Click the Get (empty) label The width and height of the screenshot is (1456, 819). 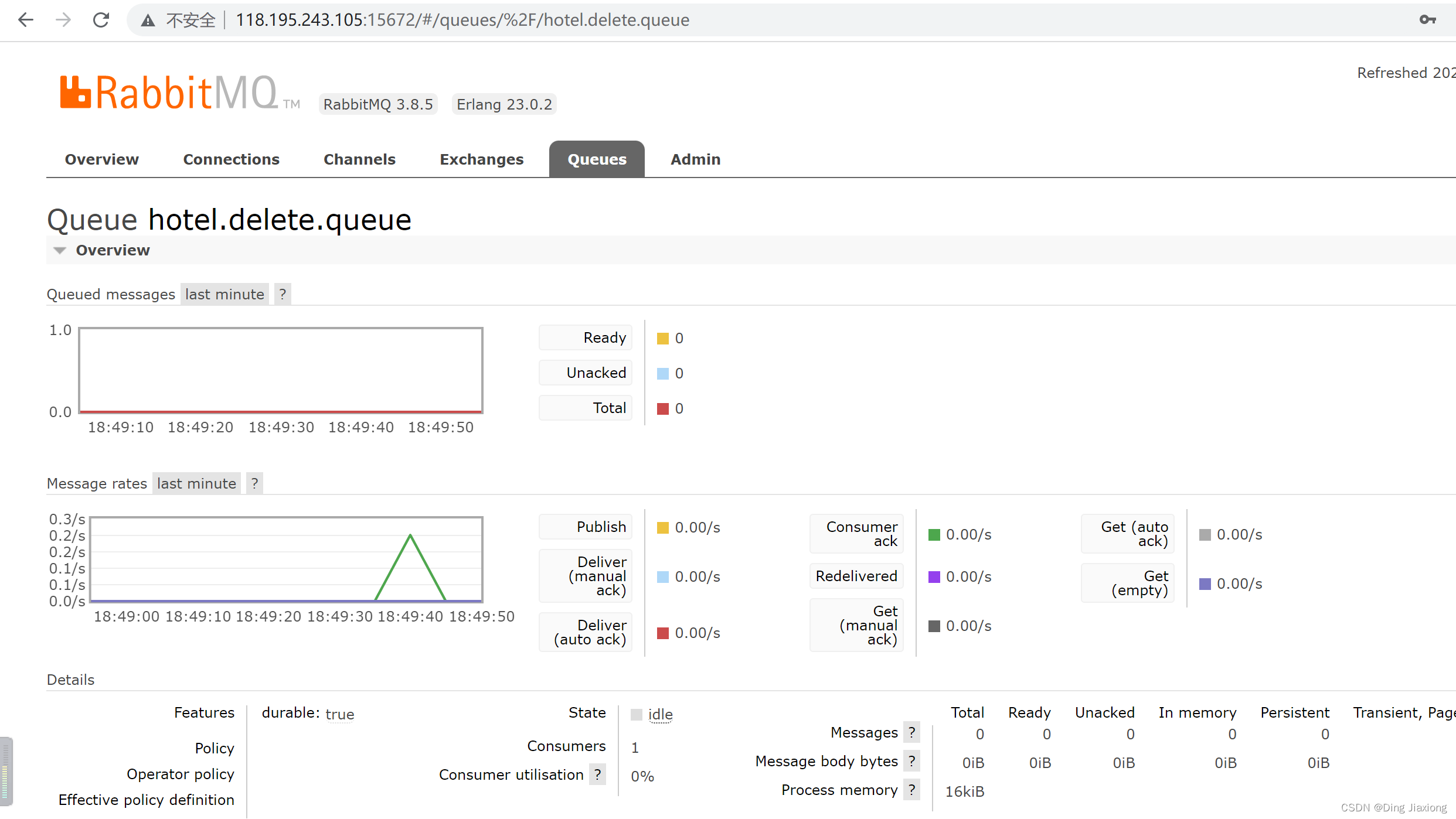tap(1128, 583)
